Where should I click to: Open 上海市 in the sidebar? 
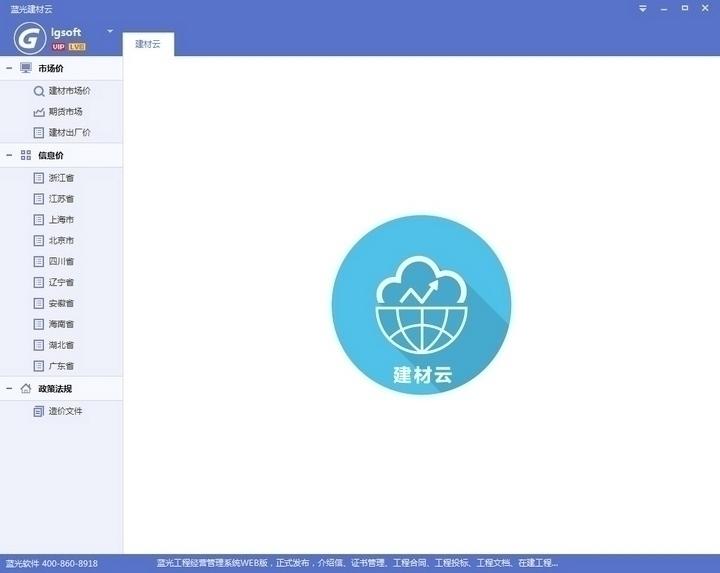click(62, 220)
